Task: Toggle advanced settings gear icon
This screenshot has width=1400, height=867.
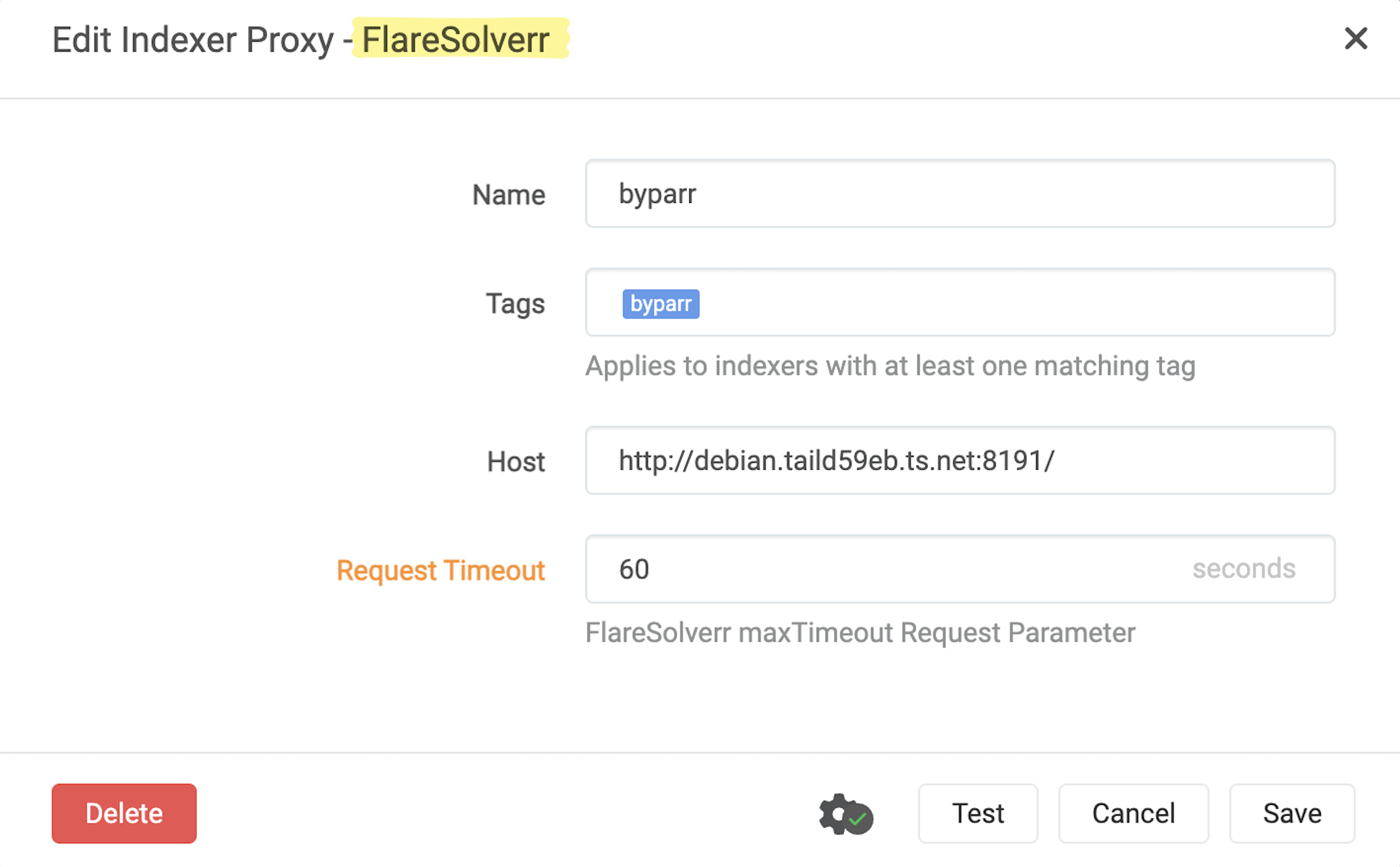Action: point(845,814)
